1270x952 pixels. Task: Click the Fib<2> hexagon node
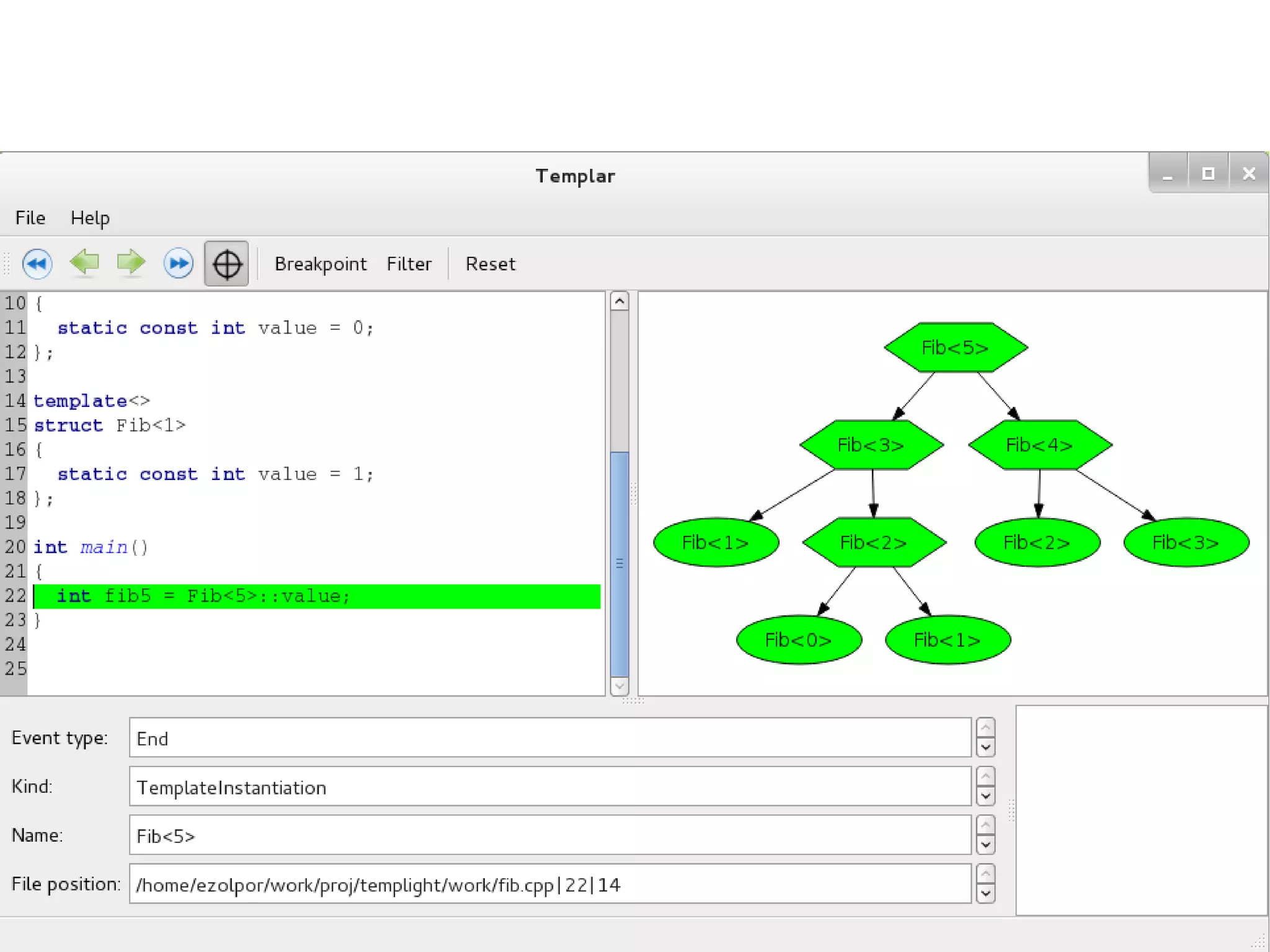pyautogui.click(x=874, y=543)
